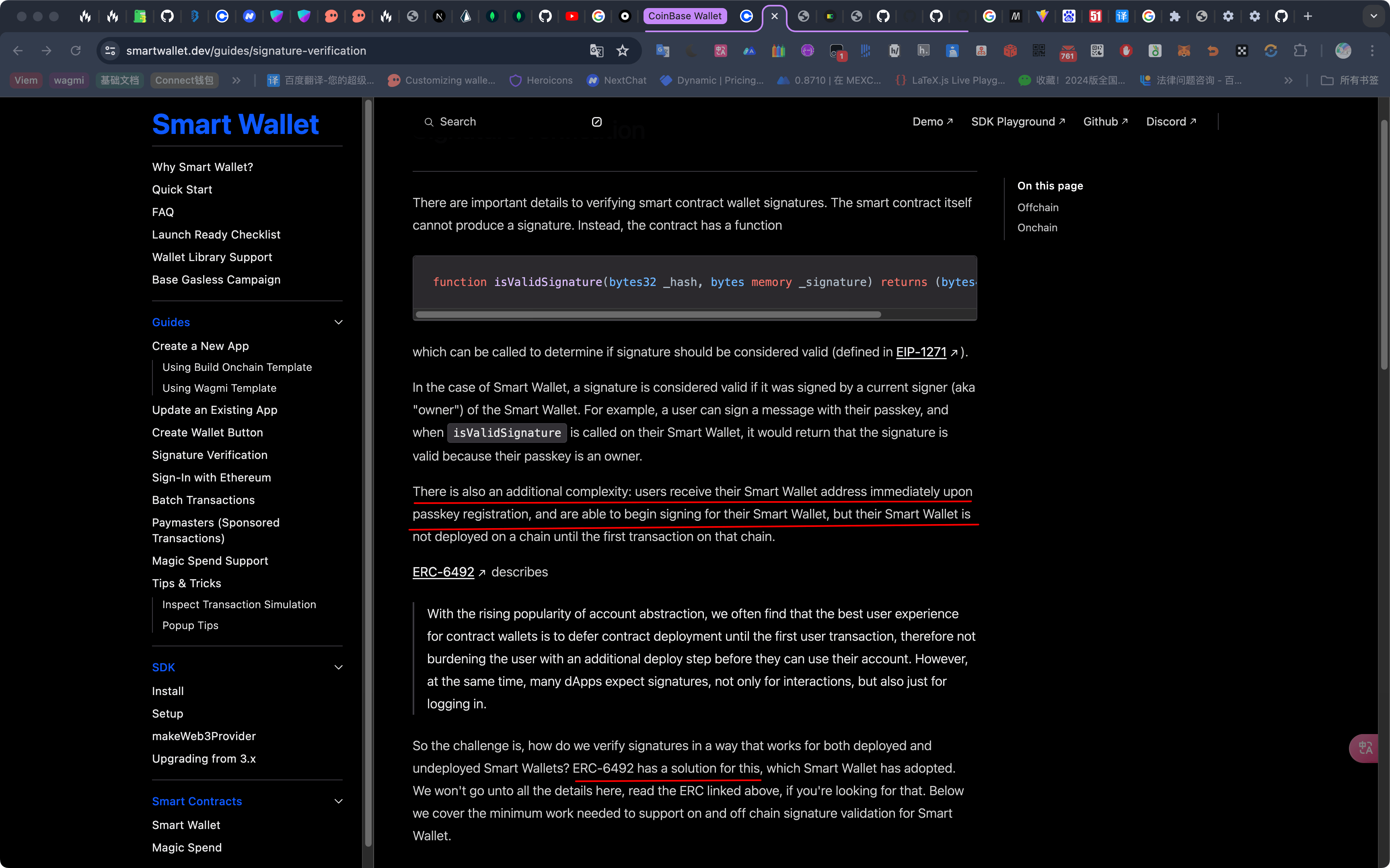Screen dimensions: 1390x868
Task: Open the MetaMask fox extension
Action: click(1183, 51)
